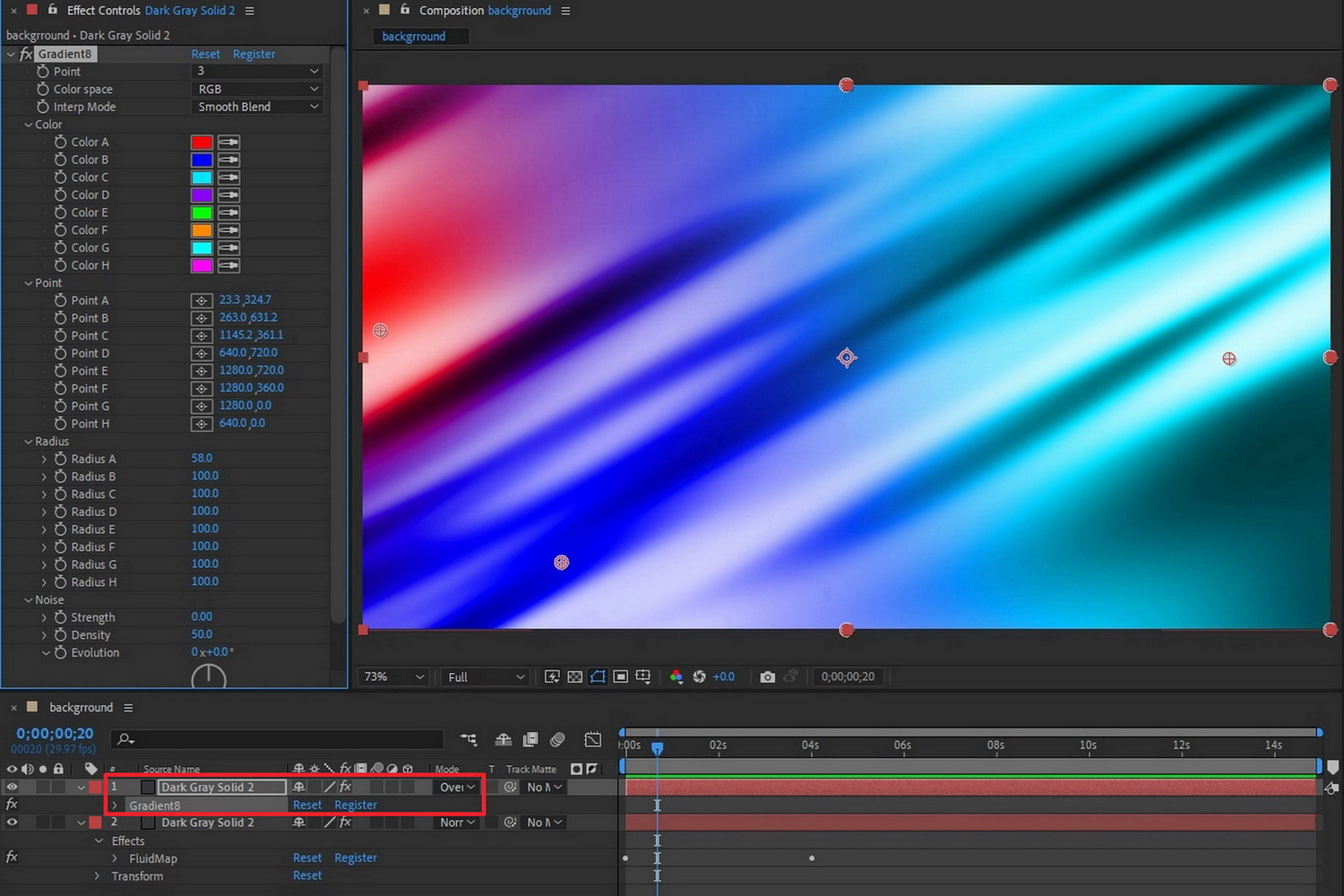Click Register beside FluidMap in timeline
Screen dimensions: 1344x896
(356, 857)
